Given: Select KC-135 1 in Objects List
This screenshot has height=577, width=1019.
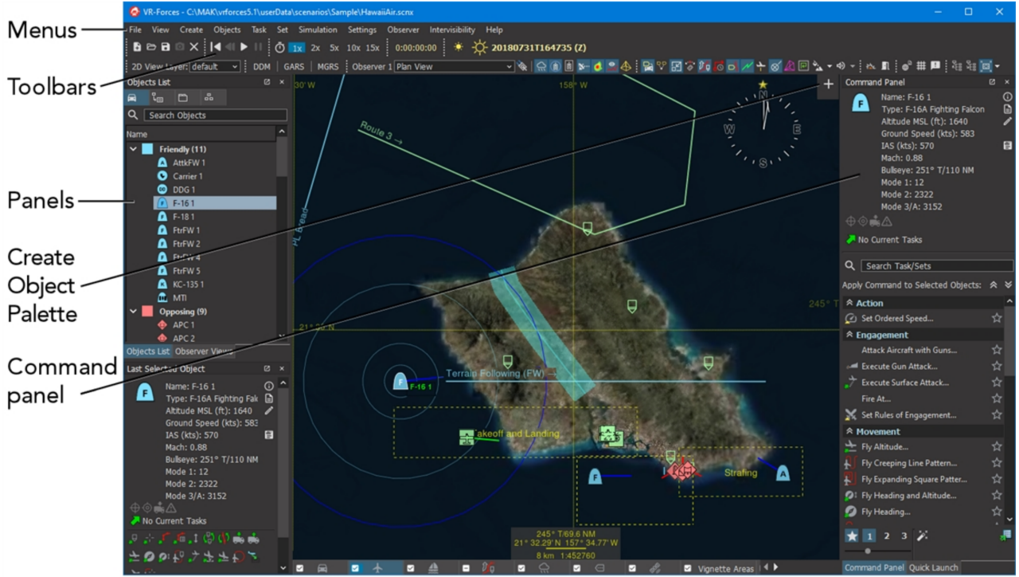Looking at the screenshot, I should coord(188,285).
